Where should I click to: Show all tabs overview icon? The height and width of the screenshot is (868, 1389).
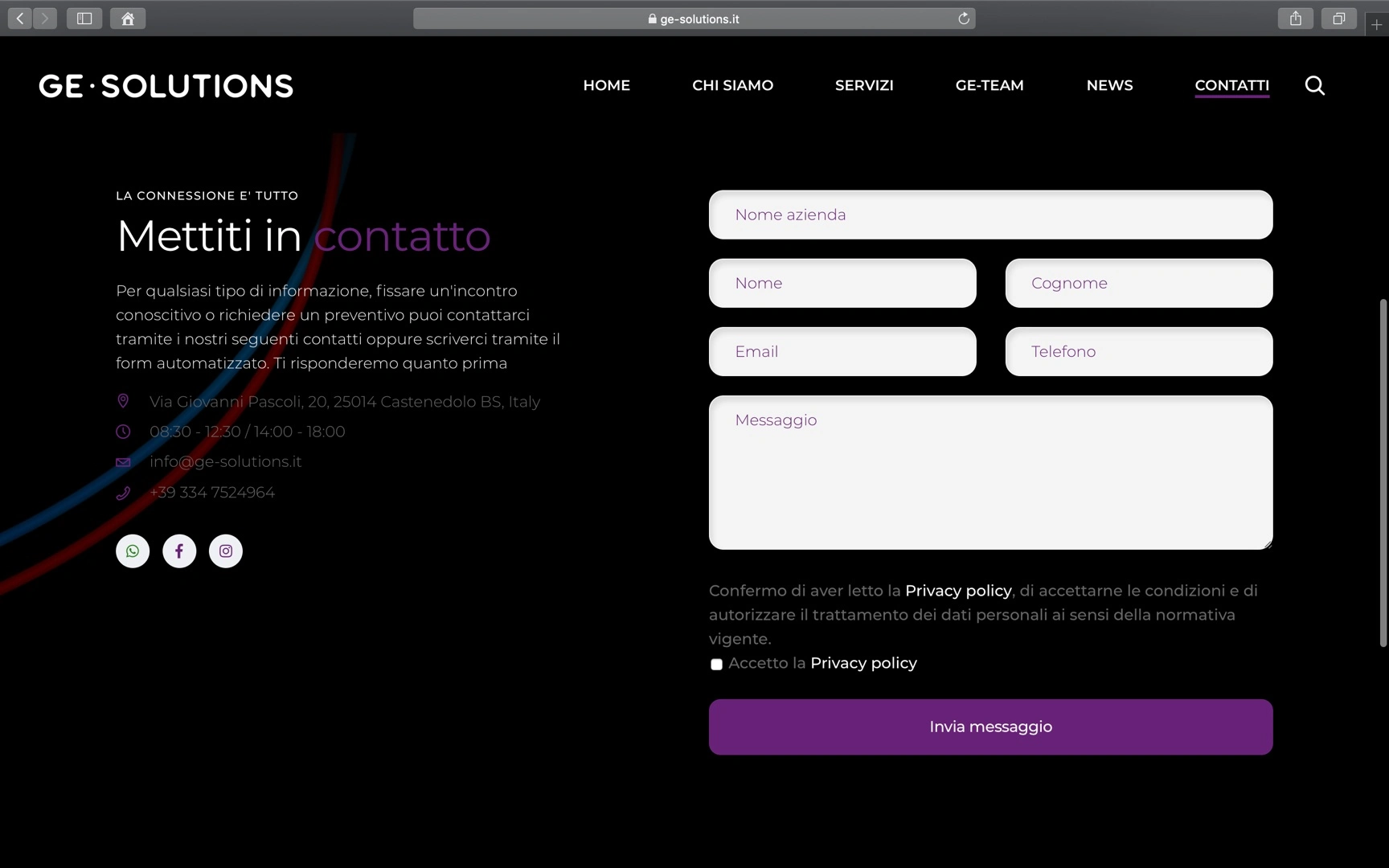click(x=1339, y=18)
